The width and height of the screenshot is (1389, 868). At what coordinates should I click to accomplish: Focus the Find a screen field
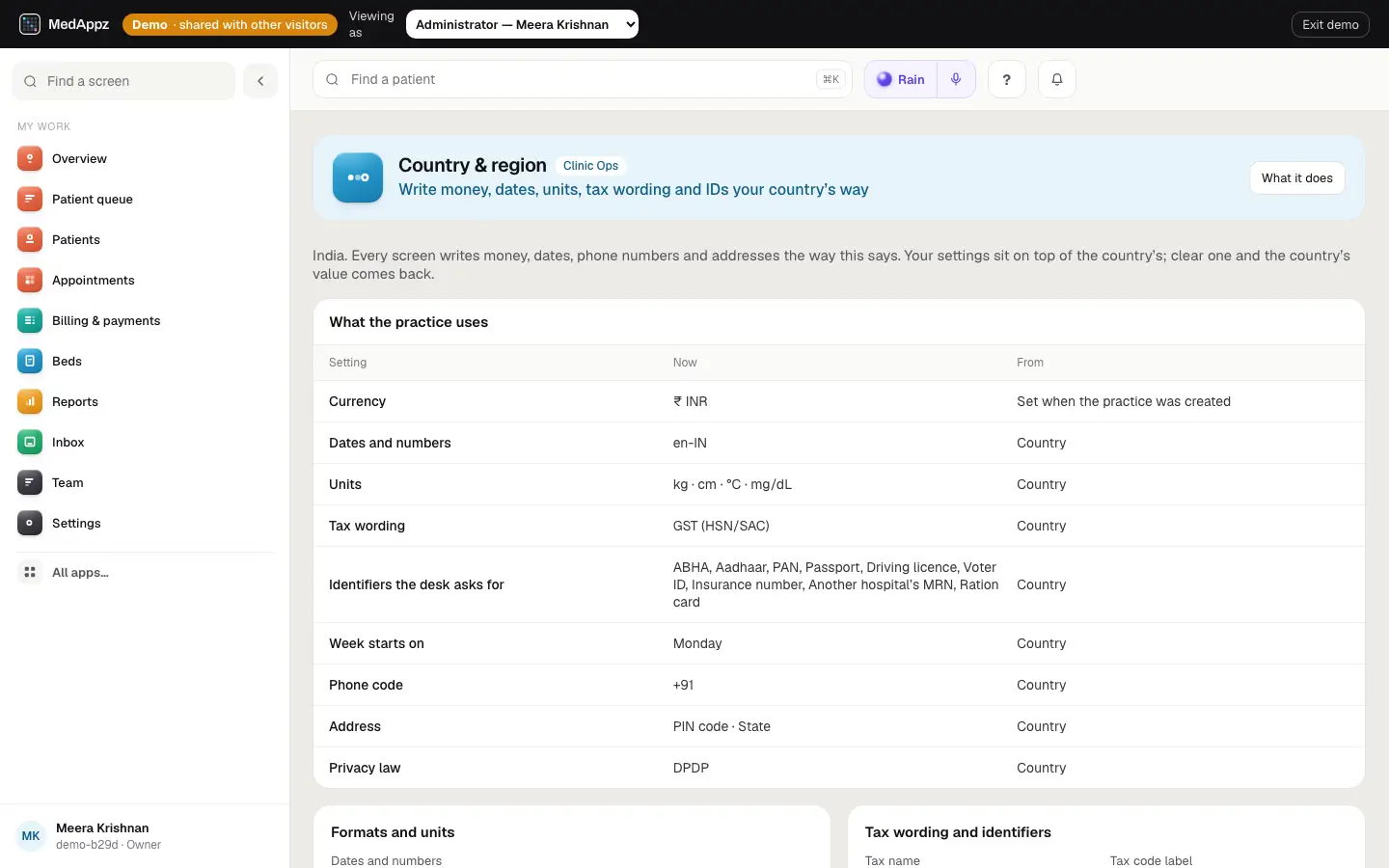coord(123,81)
